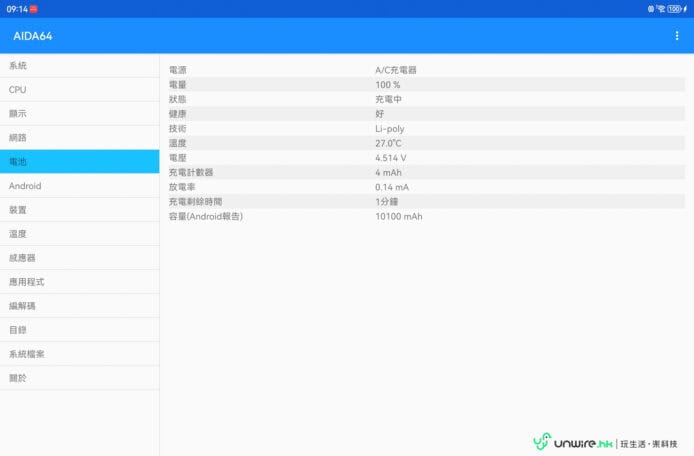This screenshot has width=694, height=456.
Task: Select the 好 health value
Action: click(379, 114)
